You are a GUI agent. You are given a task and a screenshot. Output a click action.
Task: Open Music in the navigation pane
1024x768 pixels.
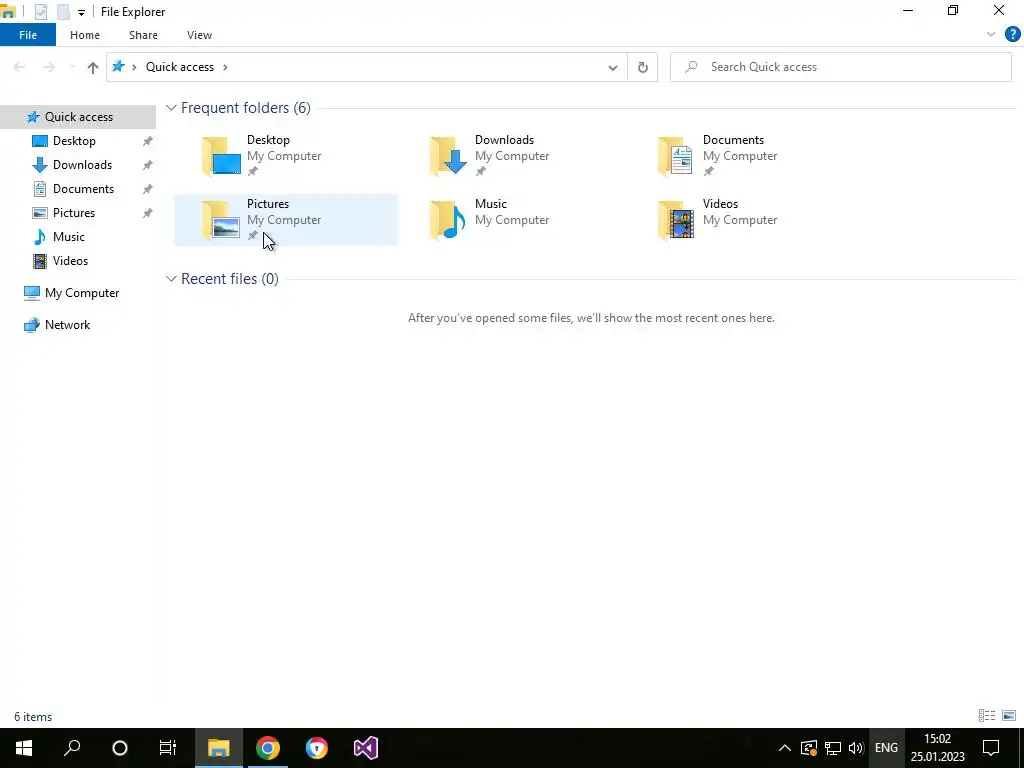[69, 237]
